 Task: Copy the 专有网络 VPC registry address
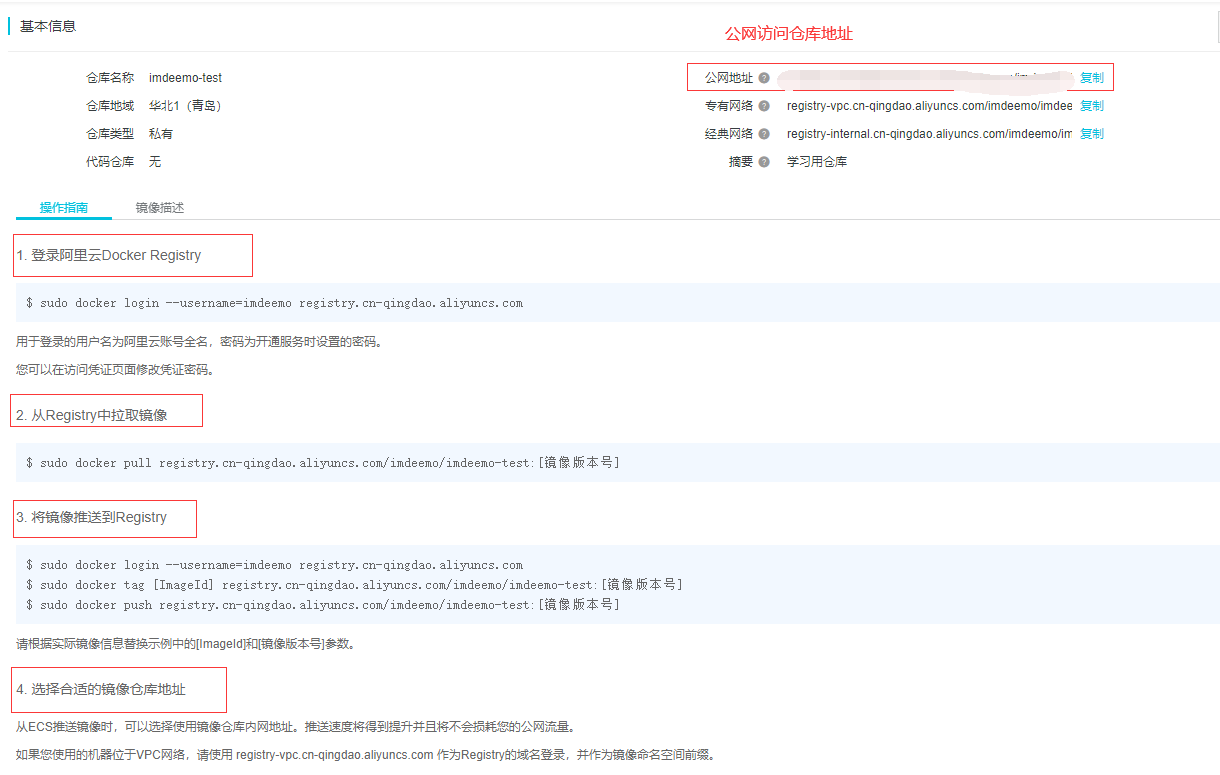click(1091, 106)
